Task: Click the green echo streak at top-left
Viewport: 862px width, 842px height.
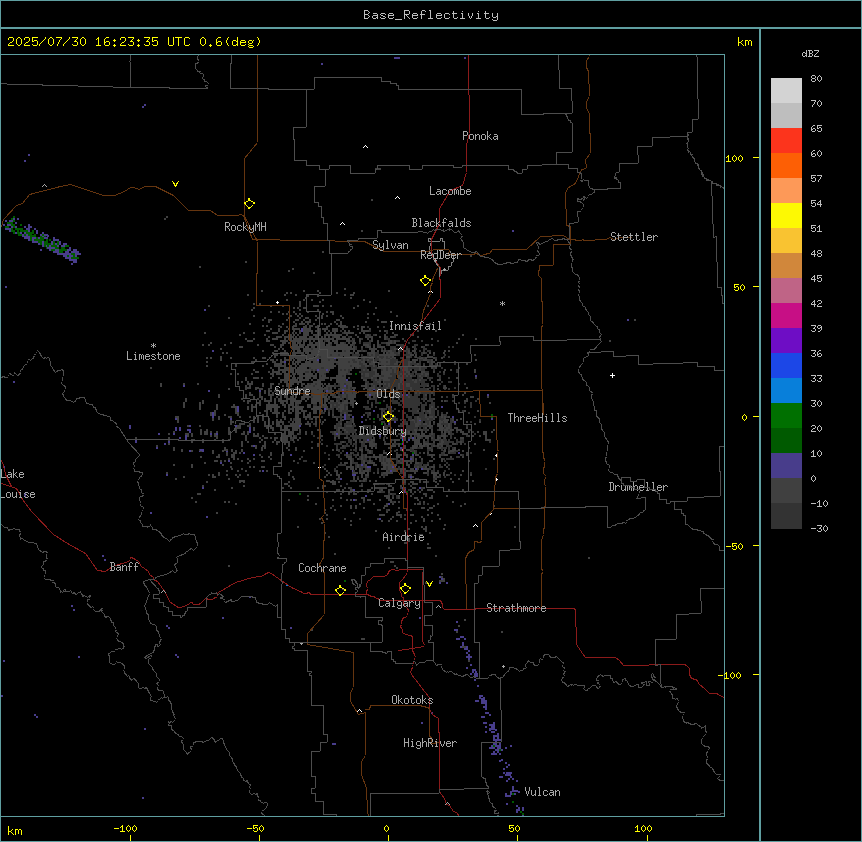Action: tap(42, 240)
